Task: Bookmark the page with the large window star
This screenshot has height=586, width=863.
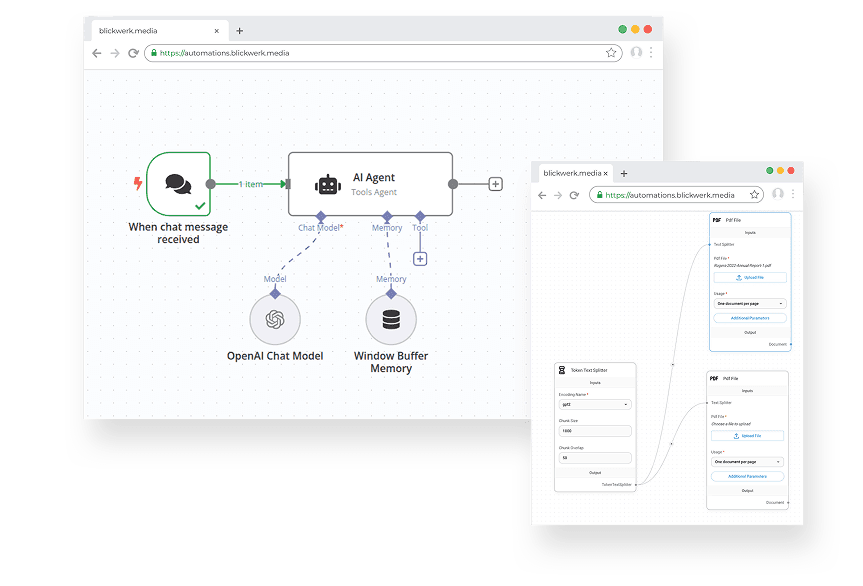Action: point(611,53)
